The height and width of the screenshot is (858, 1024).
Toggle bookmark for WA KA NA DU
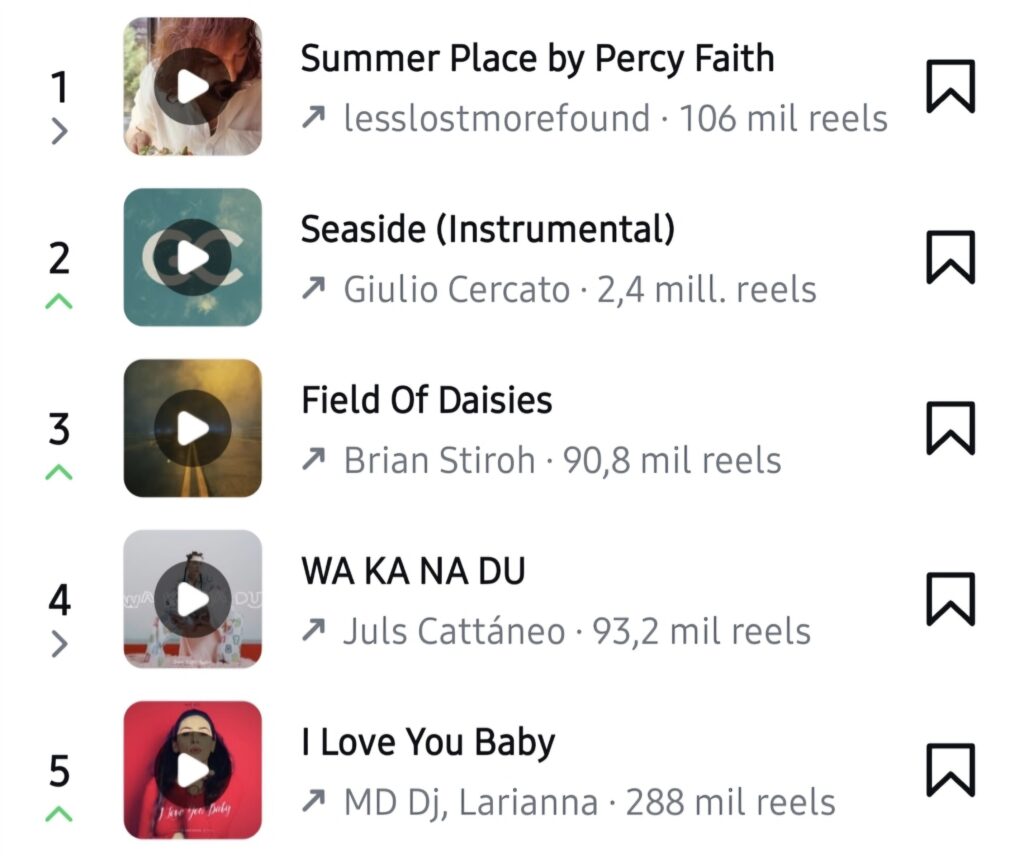pos(950,599)
